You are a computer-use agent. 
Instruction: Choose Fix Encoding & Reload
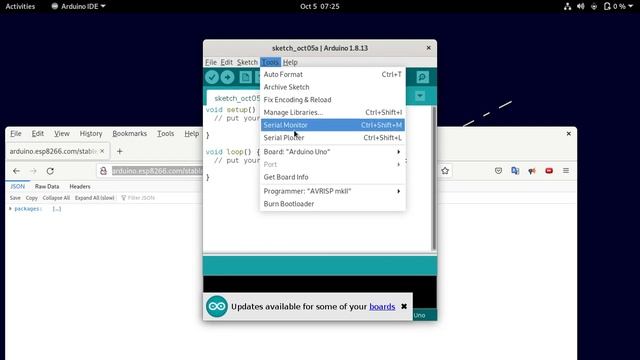(333, 100)
